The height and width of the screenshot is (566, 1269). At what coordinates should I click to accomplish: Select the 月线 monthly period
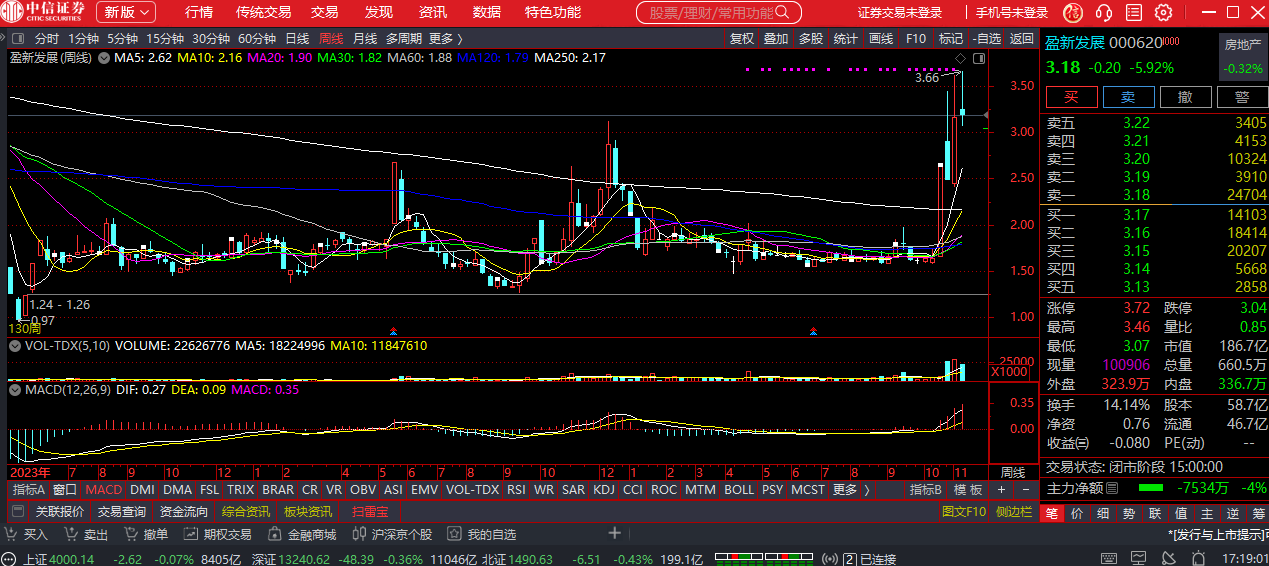click(x=365, y=38)
